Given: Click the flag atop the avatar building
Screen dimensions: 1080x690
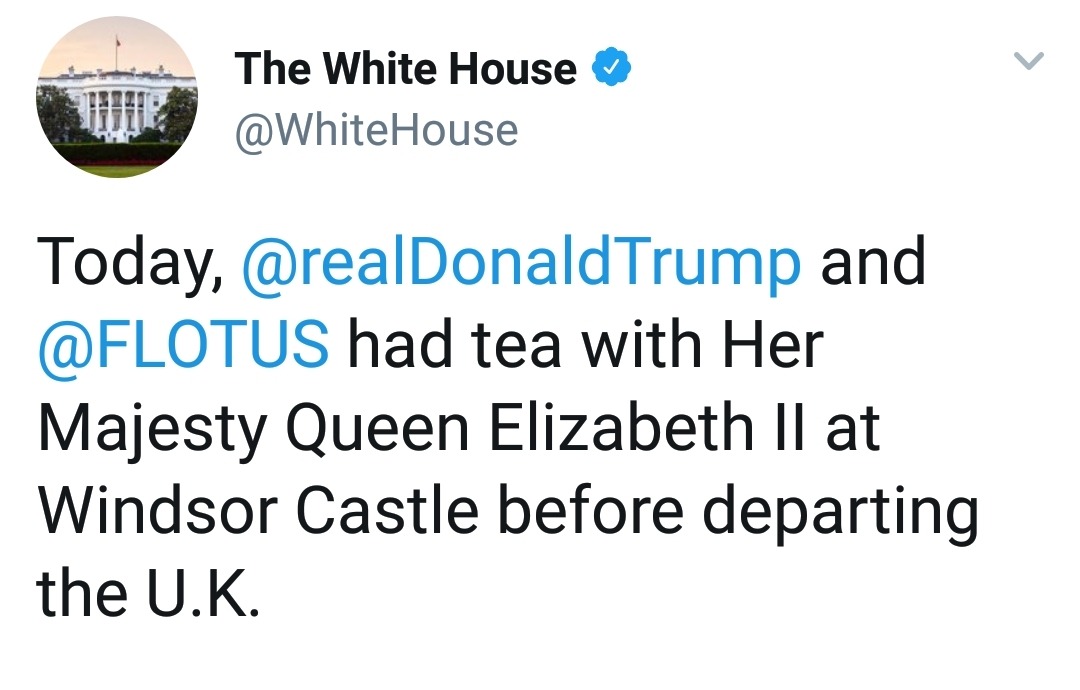Looking at the screenshot, I should tap(117, 43).
